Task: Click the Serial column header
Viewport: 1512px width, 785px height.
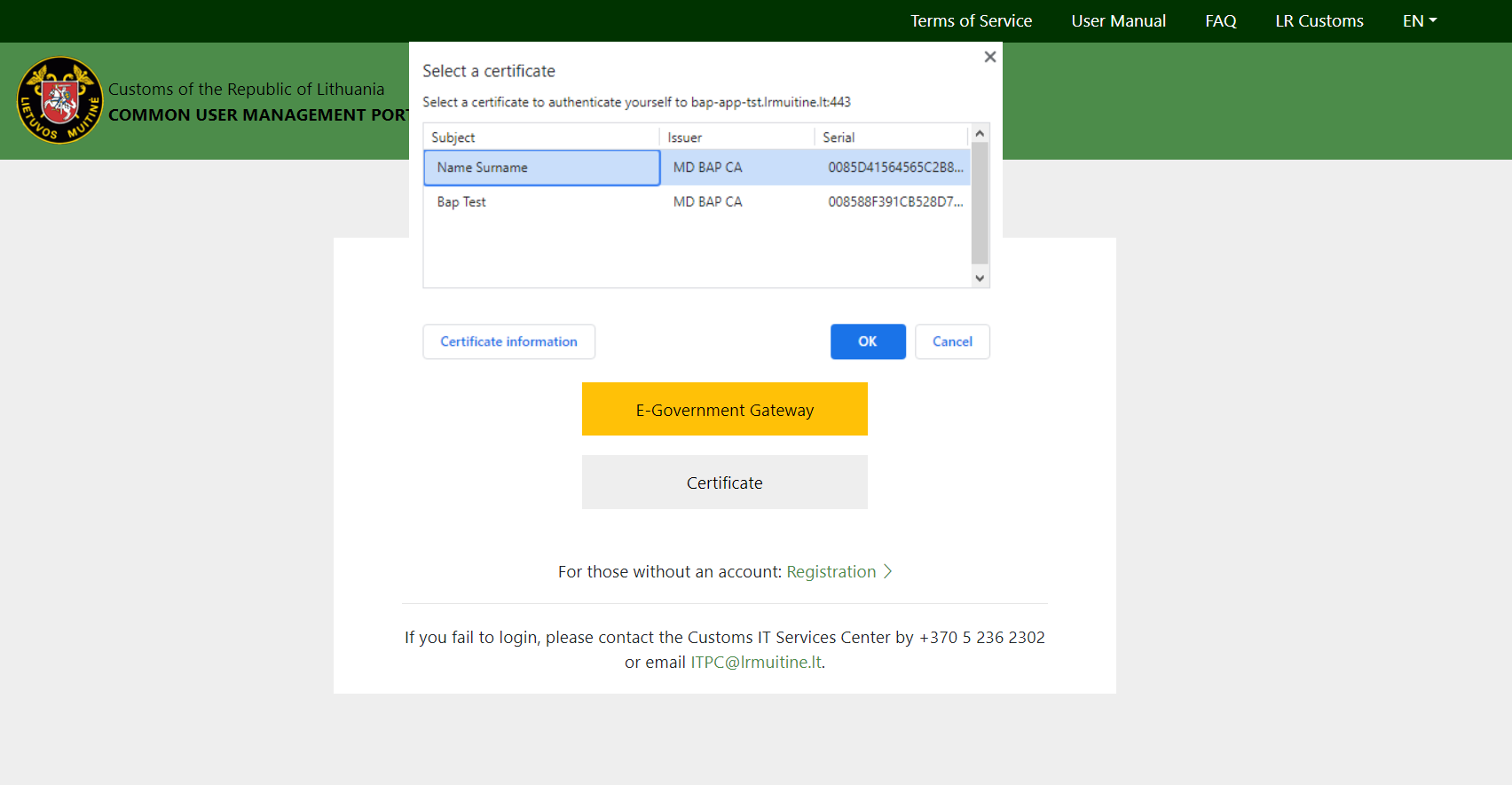Action: click(x=892, y=137)
